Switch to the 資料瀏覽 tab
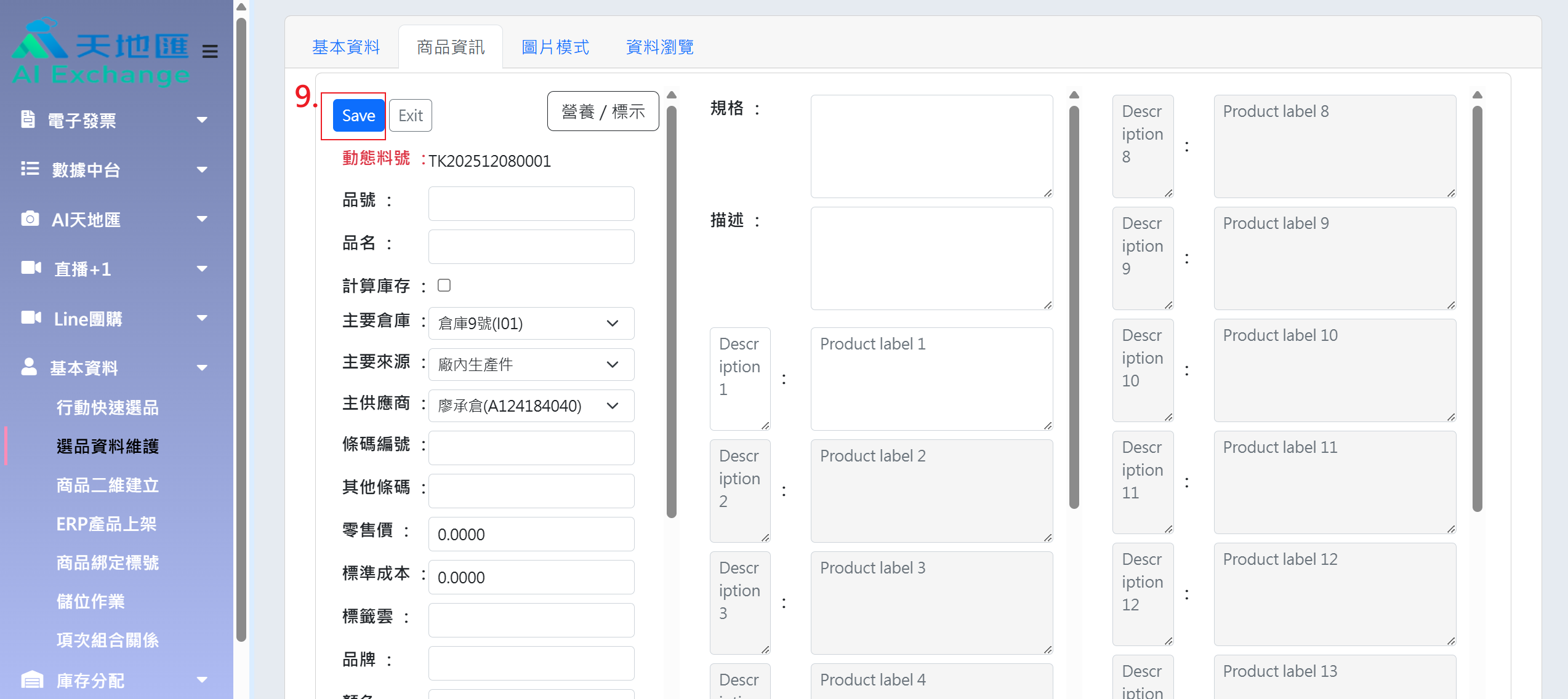The image size is (1568, 699). (659, 47)
